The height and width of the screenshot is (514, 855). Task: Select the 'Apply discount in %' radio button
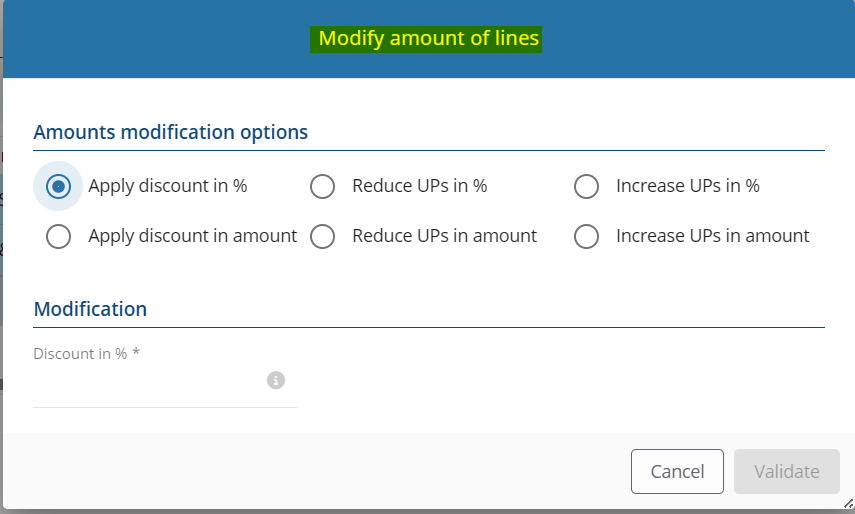point(59,186)
